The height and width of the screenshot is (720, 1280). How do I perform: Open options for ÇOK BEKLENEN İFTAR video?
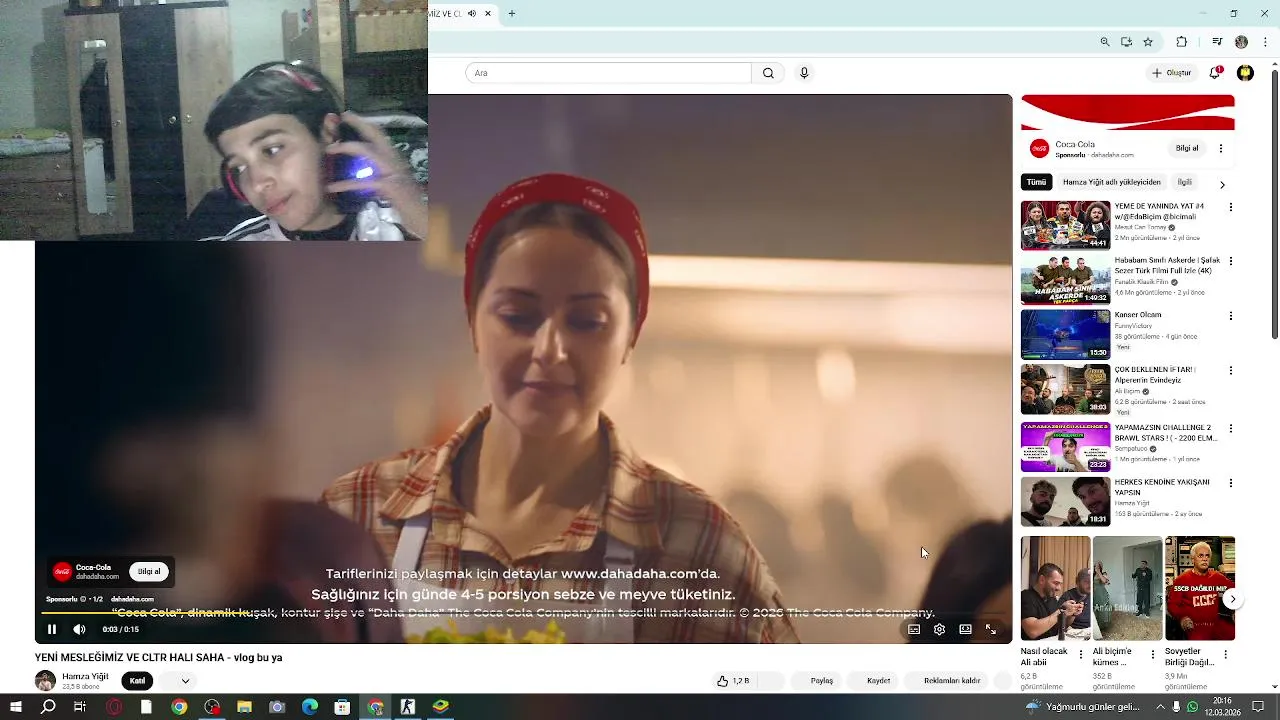(x=1230, y=371)
